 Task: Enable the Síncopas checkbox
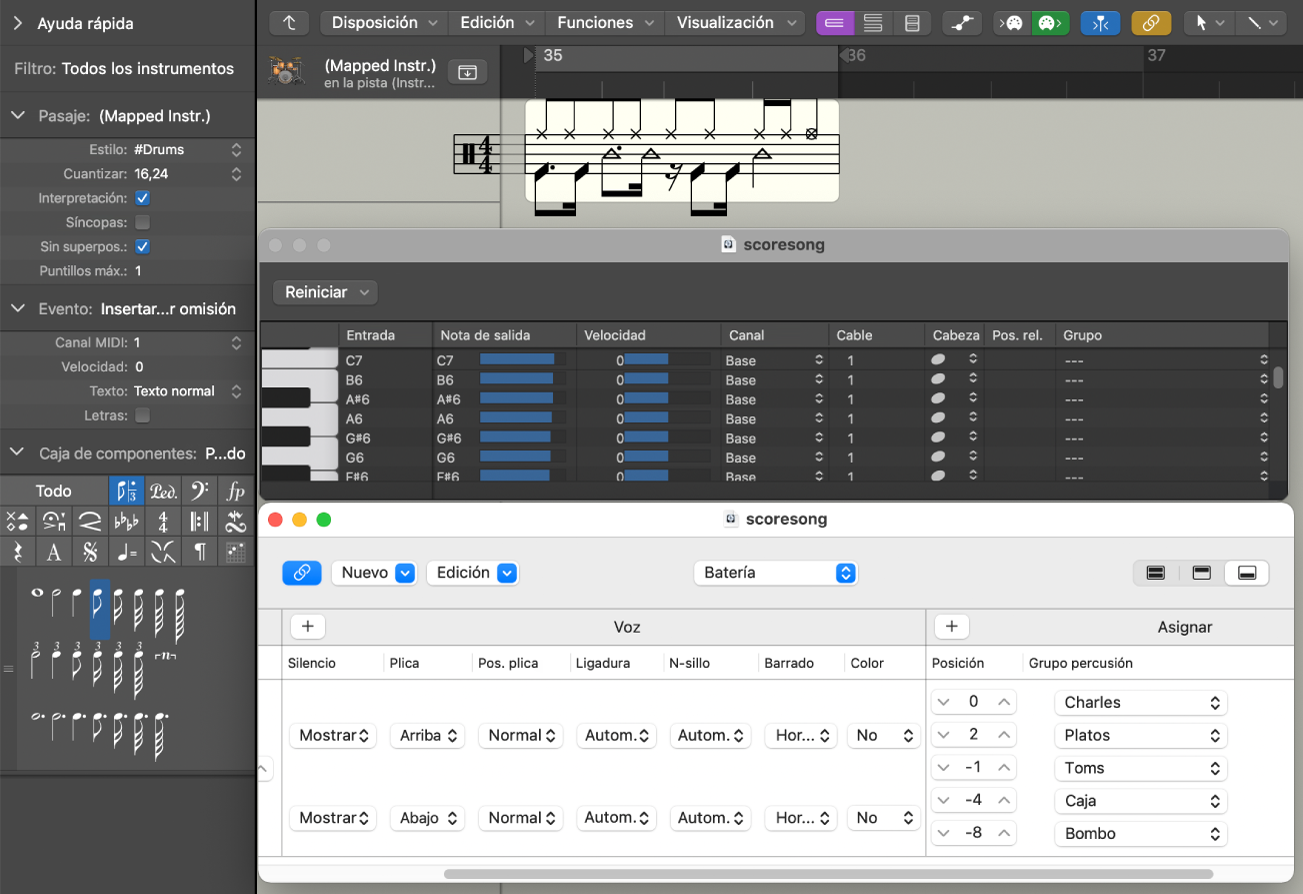coord(142,222)
